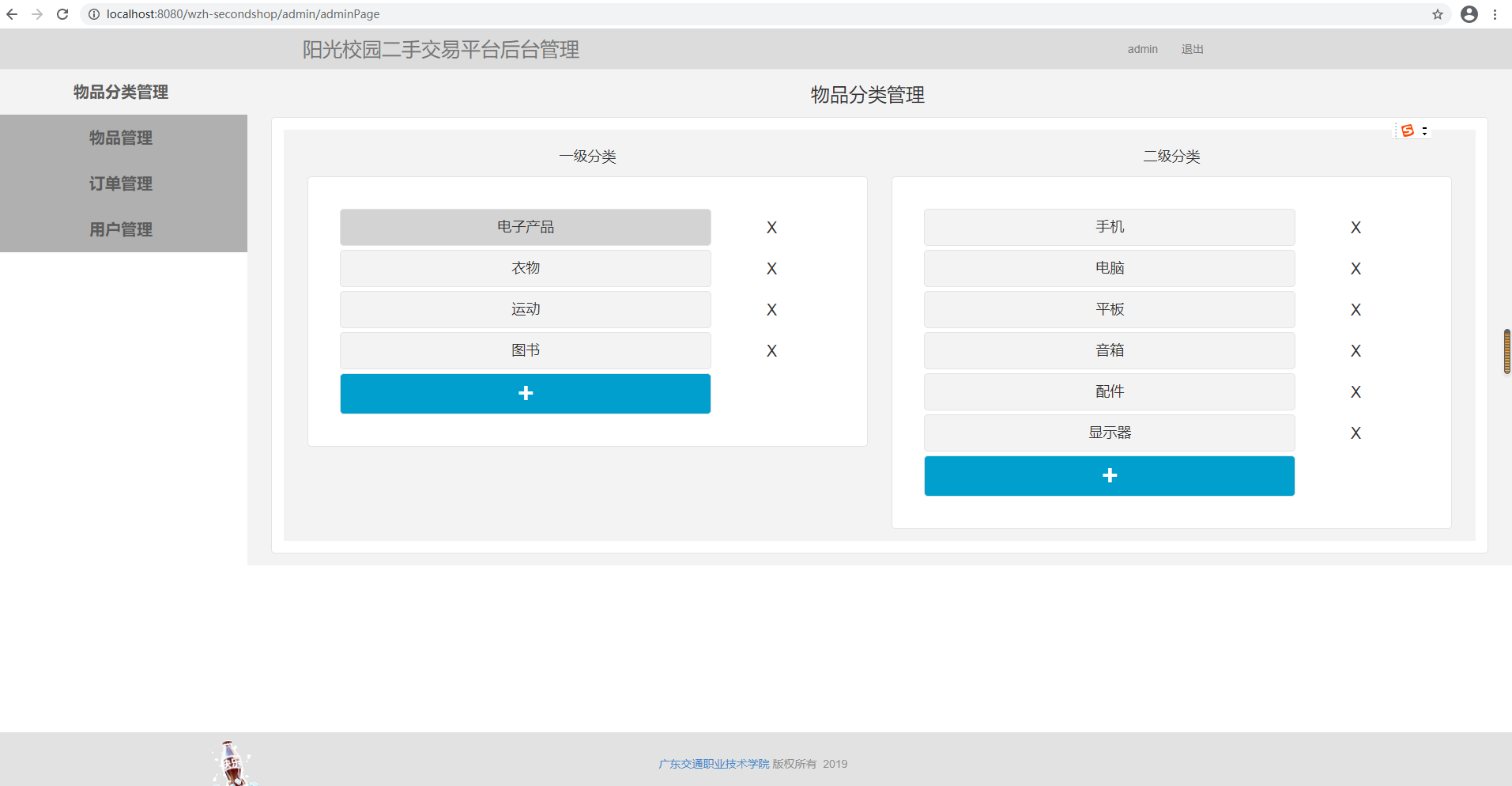1512x786 pixels.
Task: Delete the 平板 subcategory
Action: coord(1356,310)
